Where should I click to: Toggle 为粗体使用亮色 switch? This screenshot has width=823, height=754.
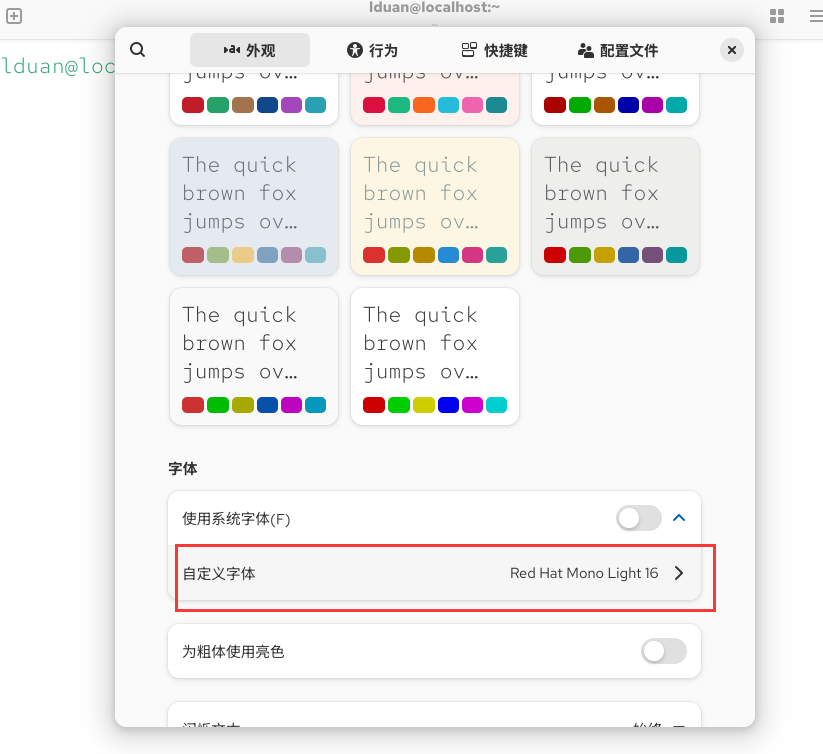click(x=664, y=651)
